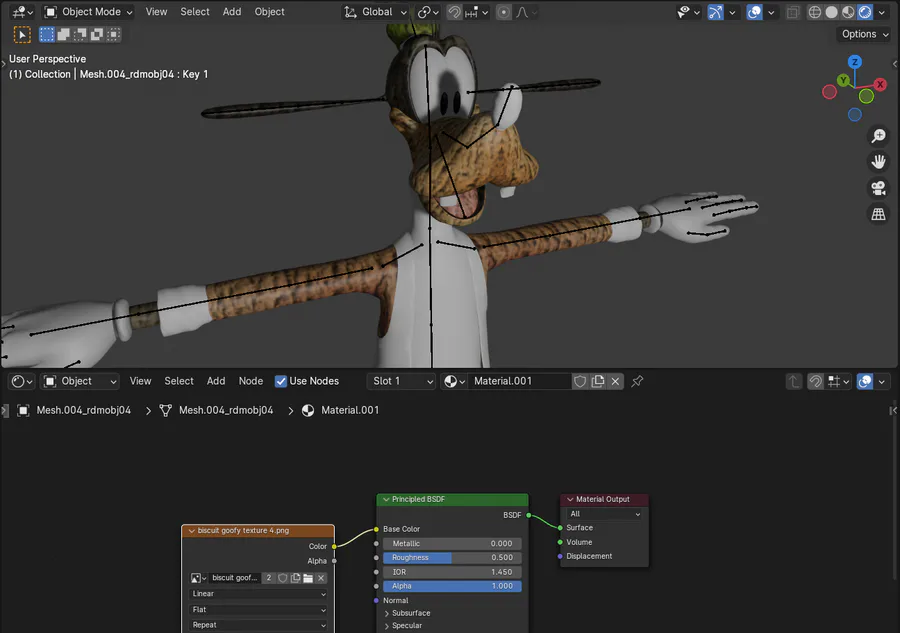Open the 3D viewport editor type menu
This screenshot has height=633, width=900.
coord(22,11)
